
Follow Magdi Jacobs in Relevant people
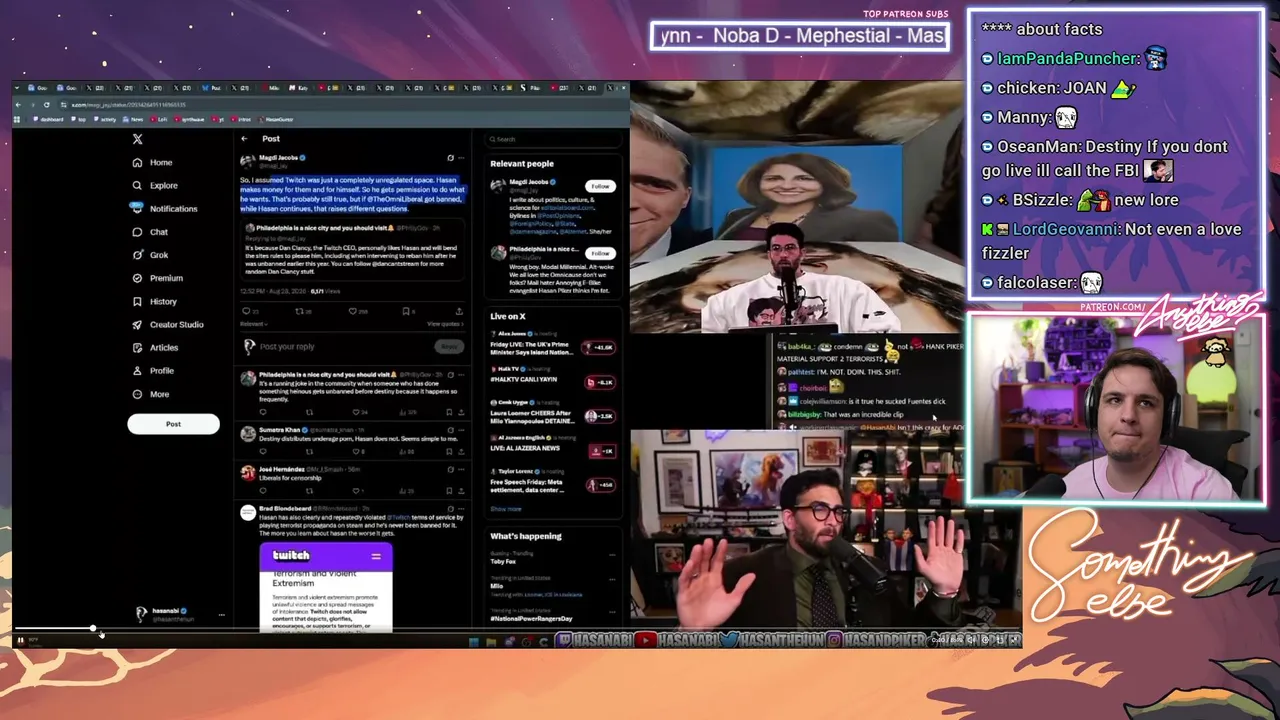click(600, 186)
